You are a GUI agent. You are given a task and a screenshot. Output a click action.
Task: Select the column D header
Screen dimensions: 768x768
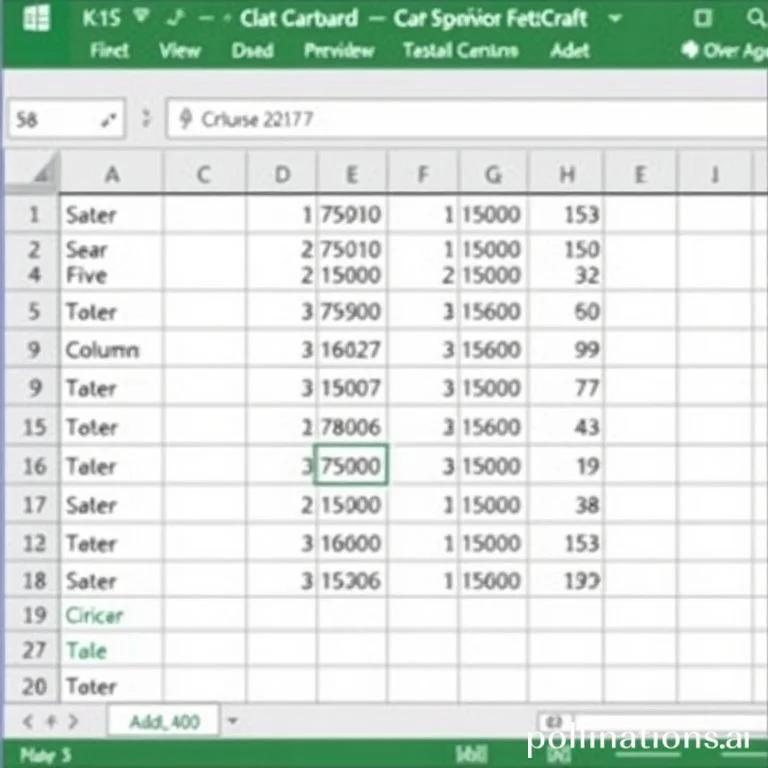tap(282, 175)
